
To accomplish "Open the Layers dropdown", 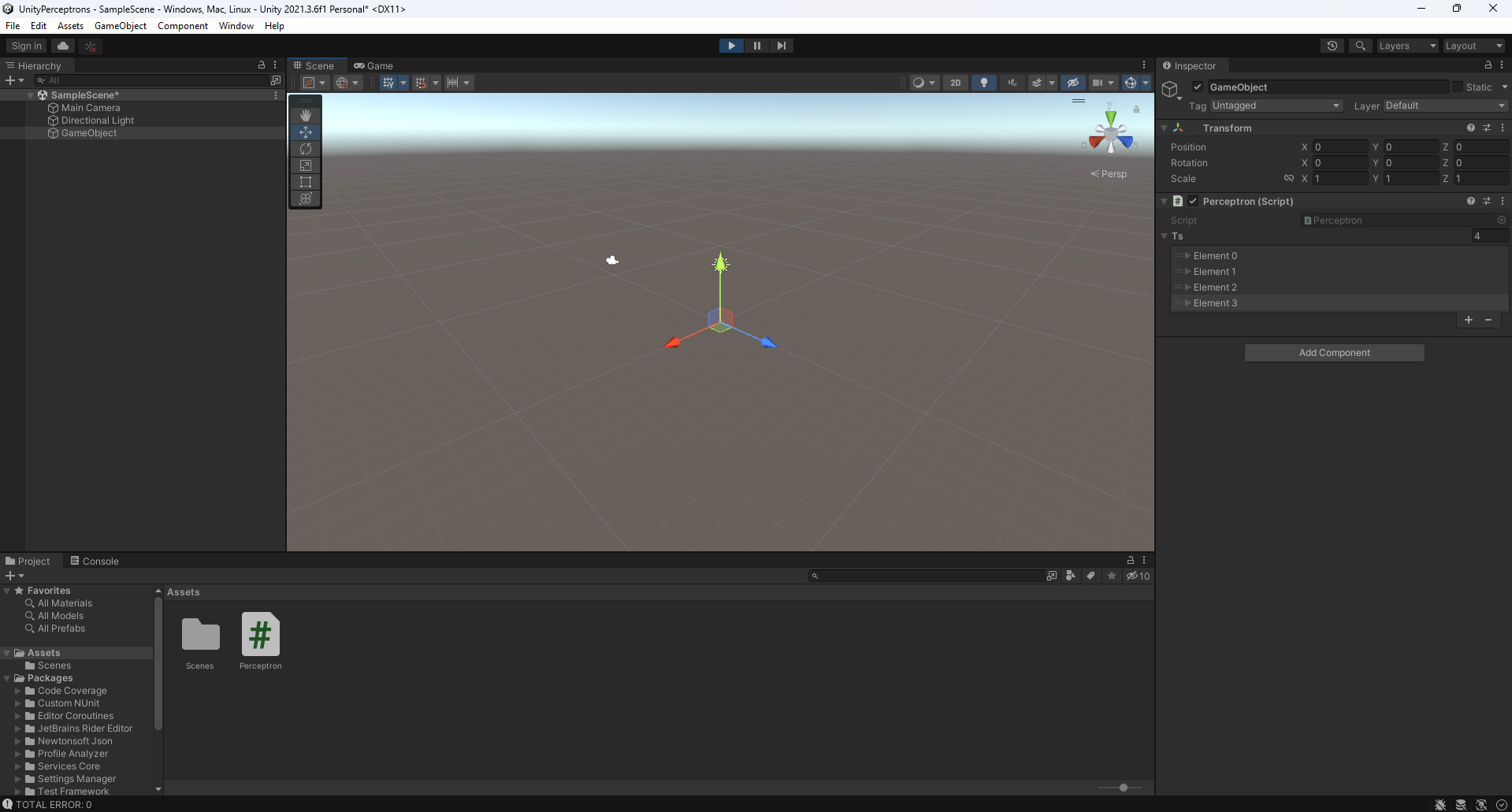I will pos(1407,45).
